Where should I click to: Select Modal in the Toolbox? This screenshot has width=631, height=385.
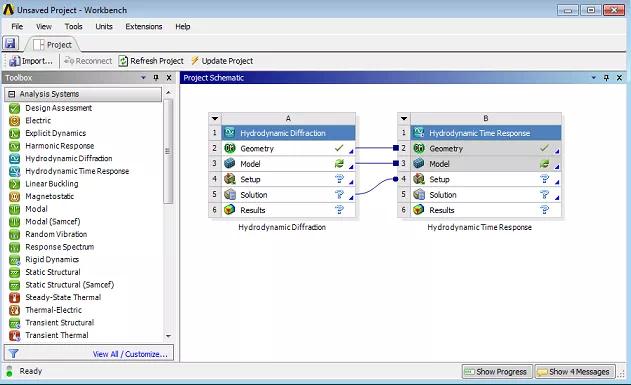[x=28, y=209]
